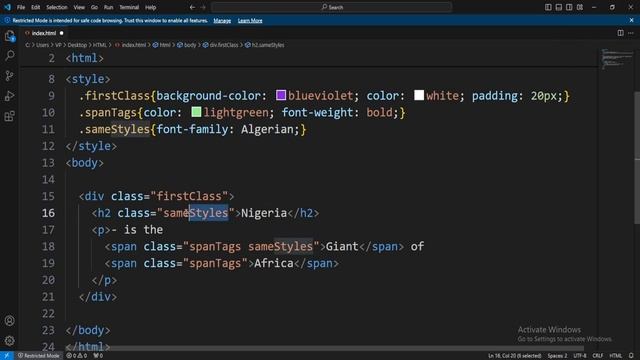Viewport: 640px width, 360px height.
Task: Click the minimap code preview
Action: (617, 60)
